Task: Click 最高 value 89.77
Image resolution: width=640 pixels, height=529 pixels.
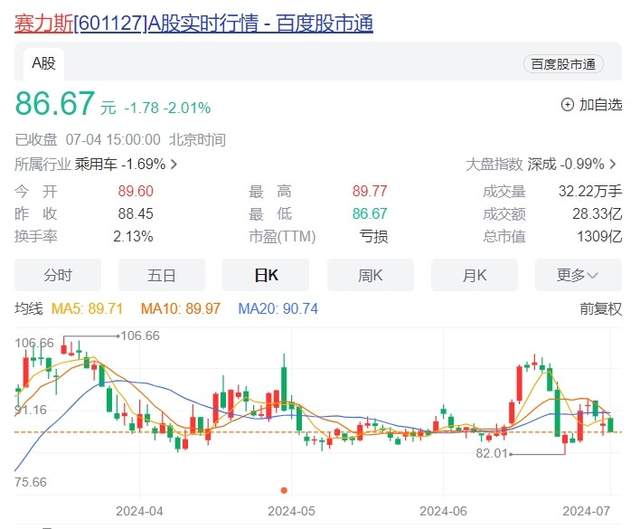Action: 369,191
